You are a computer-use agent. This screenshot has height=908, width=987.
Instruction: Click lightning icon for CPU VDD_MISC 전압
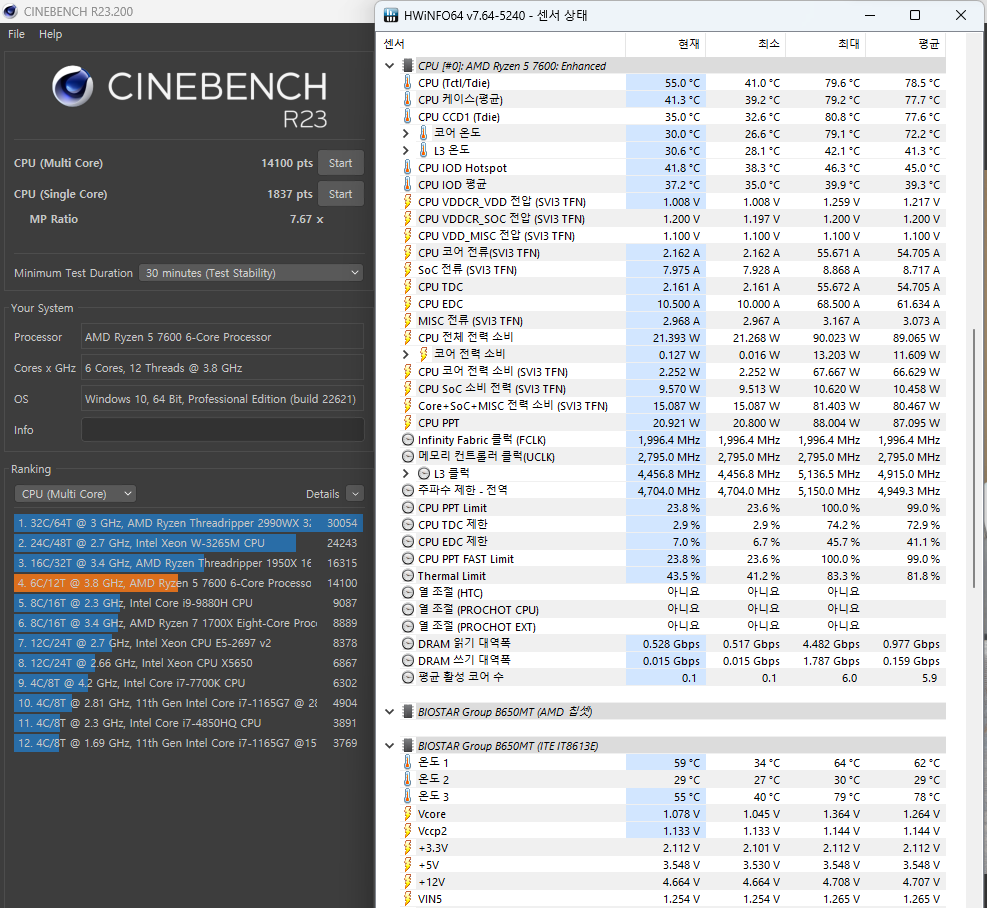point(407,236)
